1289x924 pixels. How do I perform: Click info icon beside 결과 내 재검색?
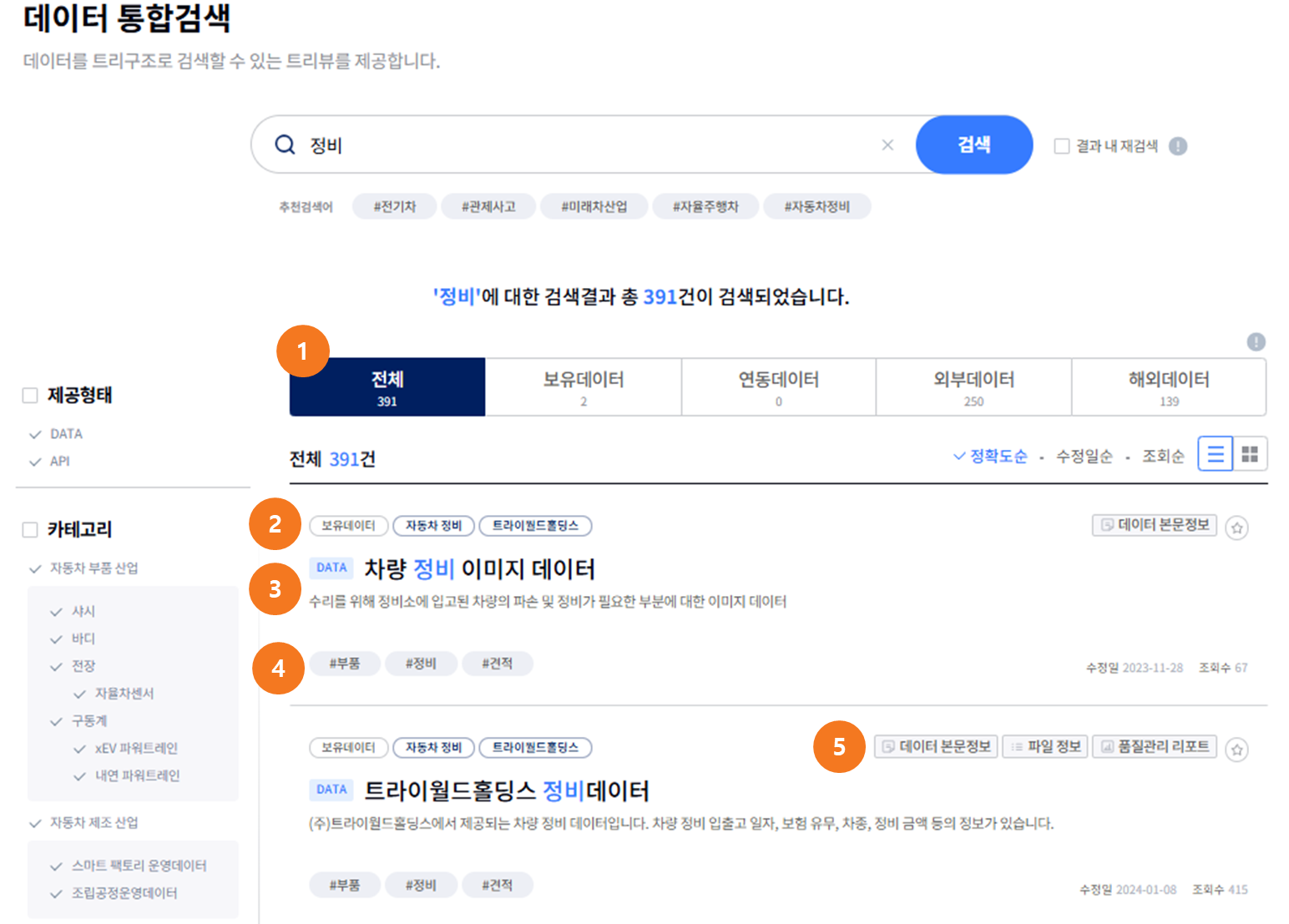point(1177,146)
